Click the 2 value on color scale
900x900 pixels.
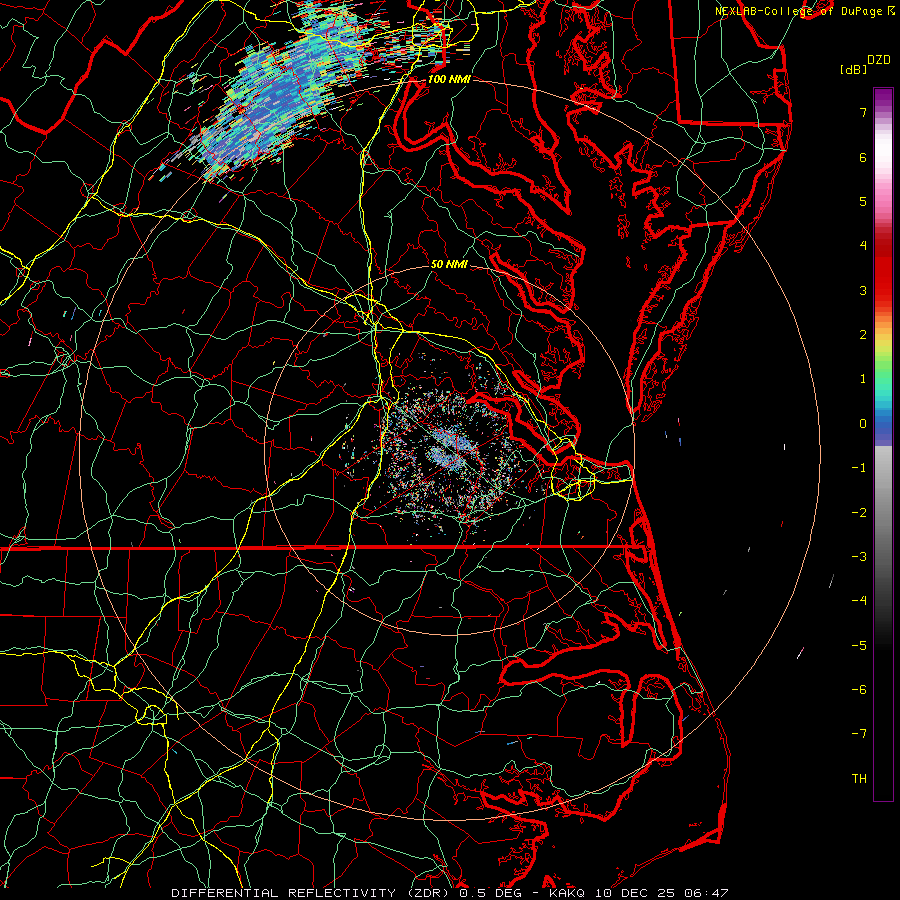tap(863, 335)
